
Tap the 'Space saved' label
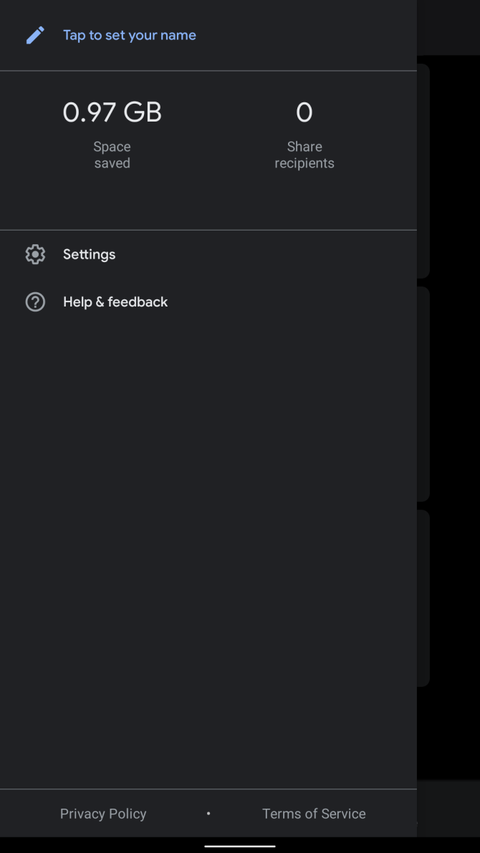tap(112, 155)
